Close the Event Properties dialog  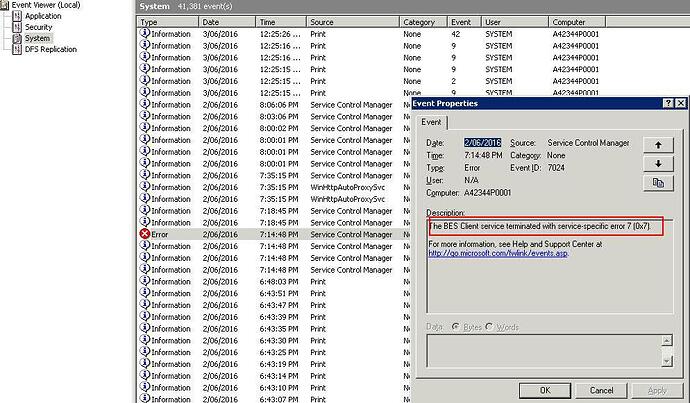(x=680, y=103)
